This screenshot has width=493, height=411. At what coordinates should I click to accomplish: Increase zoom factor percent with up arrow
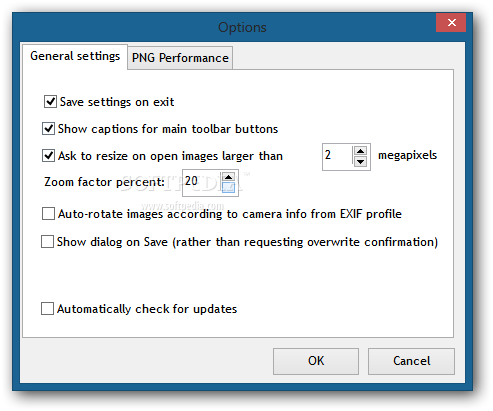click(228, 177)
